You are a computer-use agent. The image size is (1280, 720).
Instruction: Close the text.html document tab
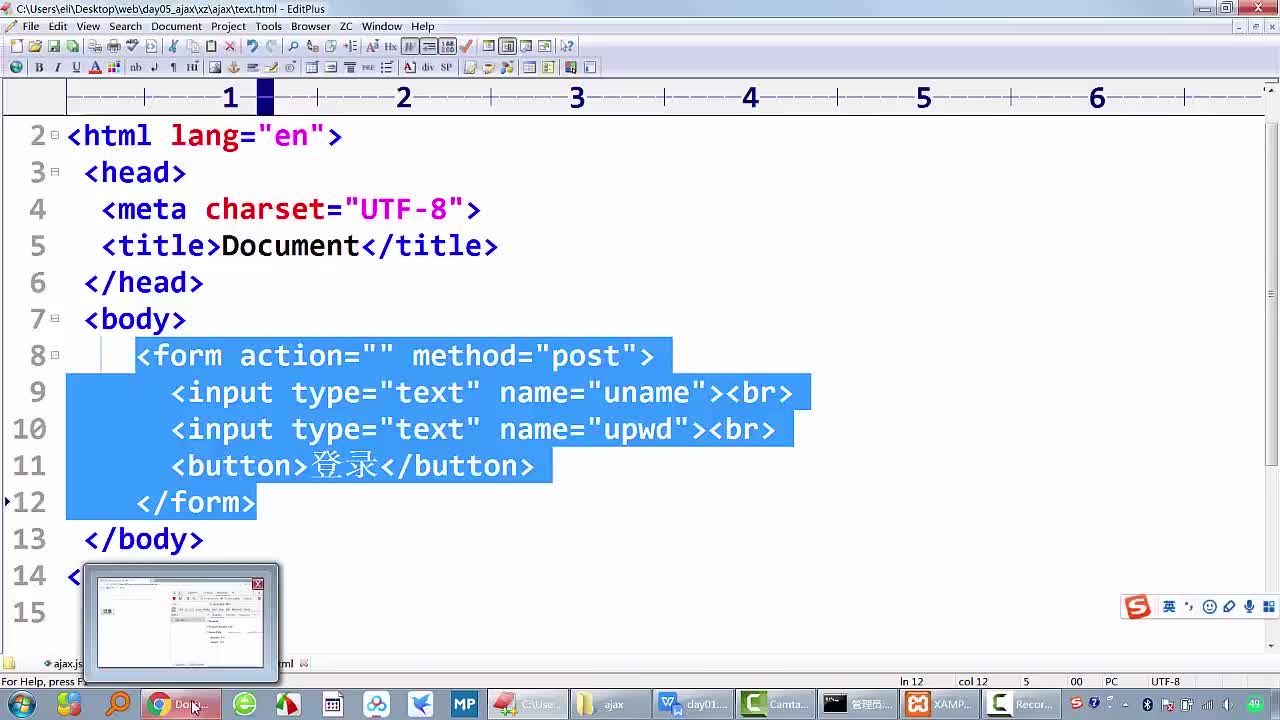pos(304,663)
